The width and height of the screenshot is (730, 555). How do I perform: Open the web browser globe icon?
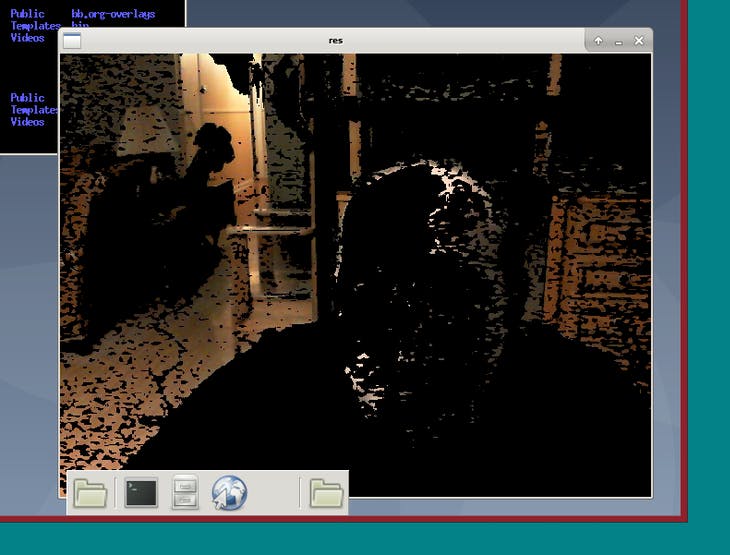[x=229, y=493]
